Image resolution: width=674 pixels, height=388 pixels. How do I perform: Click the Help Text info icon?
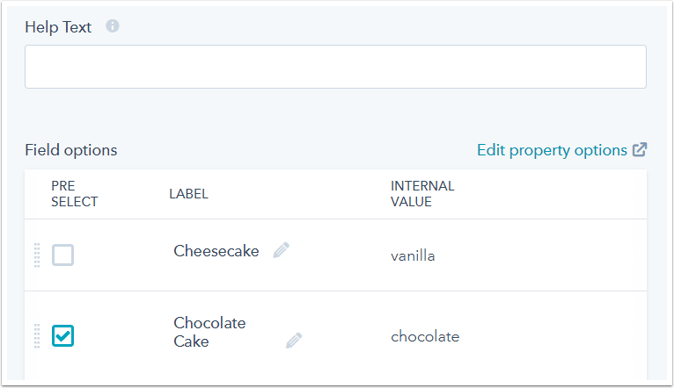[x=113, y=26]
